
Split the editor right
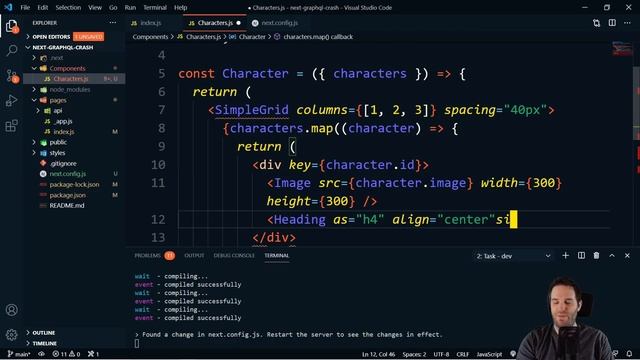pyautogui.click(x=612, y=23)
